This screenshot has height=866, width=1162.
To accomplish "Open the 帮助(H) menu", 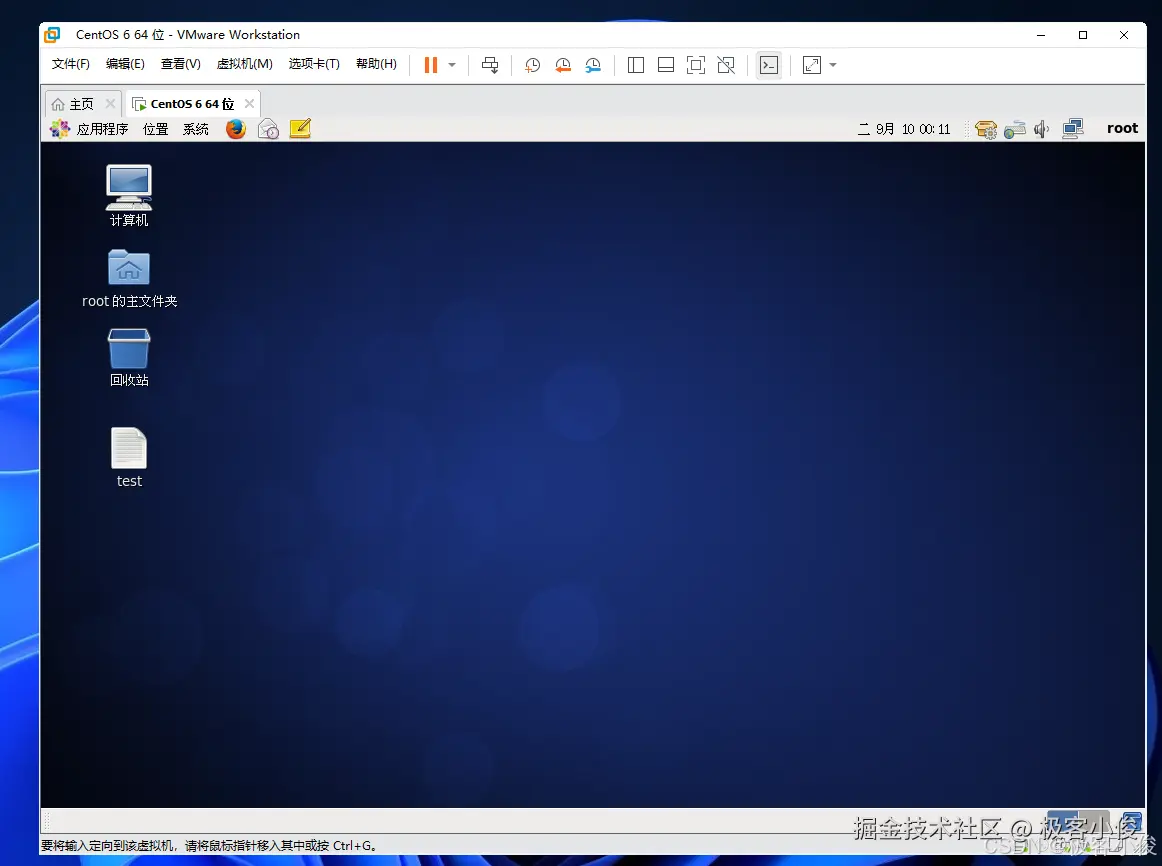I will tap(376, 64).
